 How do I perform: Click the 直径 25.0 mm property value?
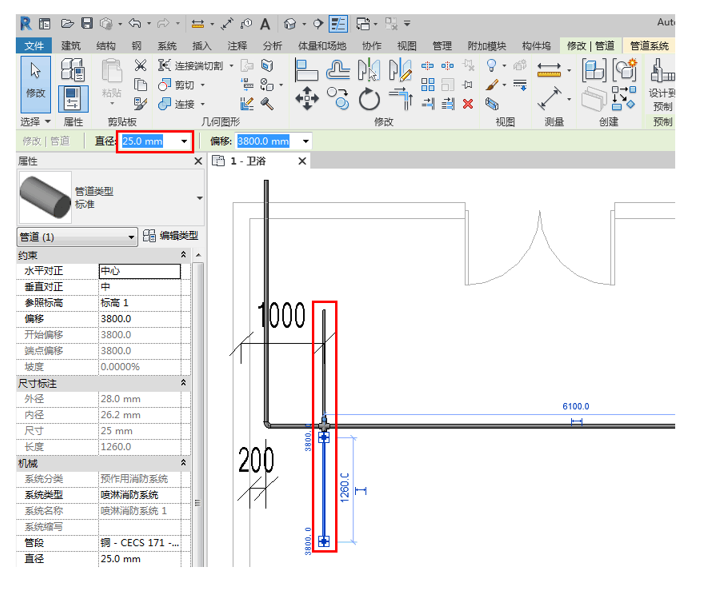point(140,559)
